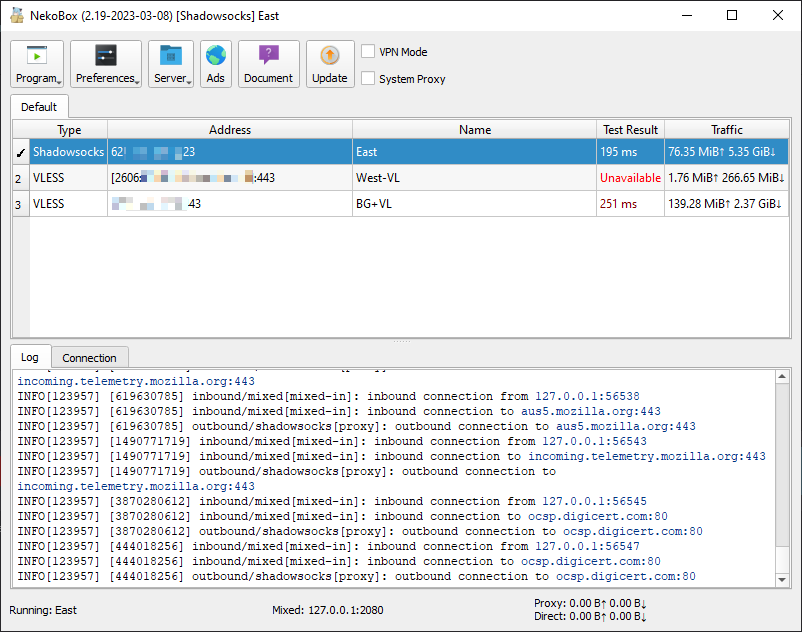This screenshot has height=632, width=802.
Task: Click the checkmark on the active Shadowsocks row
Action: [x=21, y=152]
